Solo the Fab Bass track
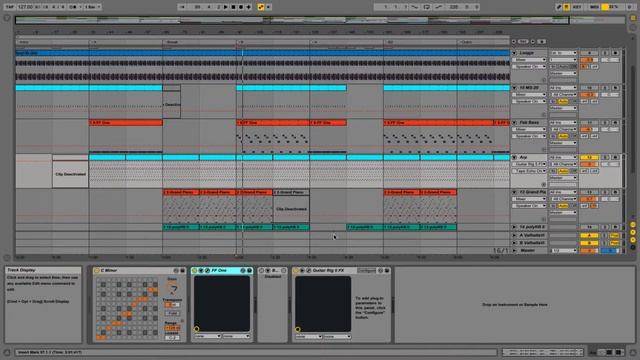This screenshot has width=640, height=360. [605, 122]
